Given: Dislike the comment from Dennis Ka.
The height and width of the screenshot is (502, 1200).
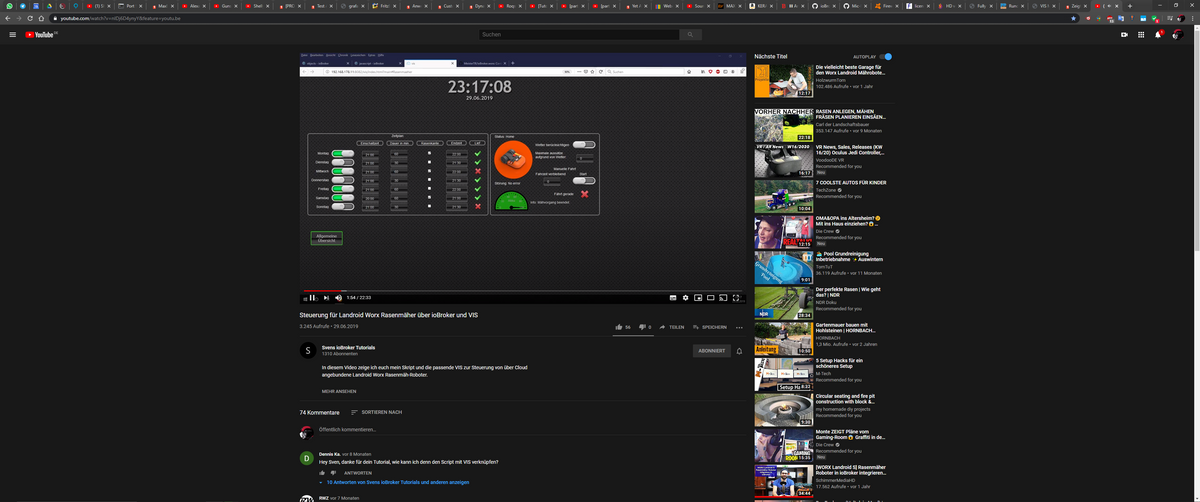Looking at the screenshot, I should pyautogui.click(x=334, y=472).
